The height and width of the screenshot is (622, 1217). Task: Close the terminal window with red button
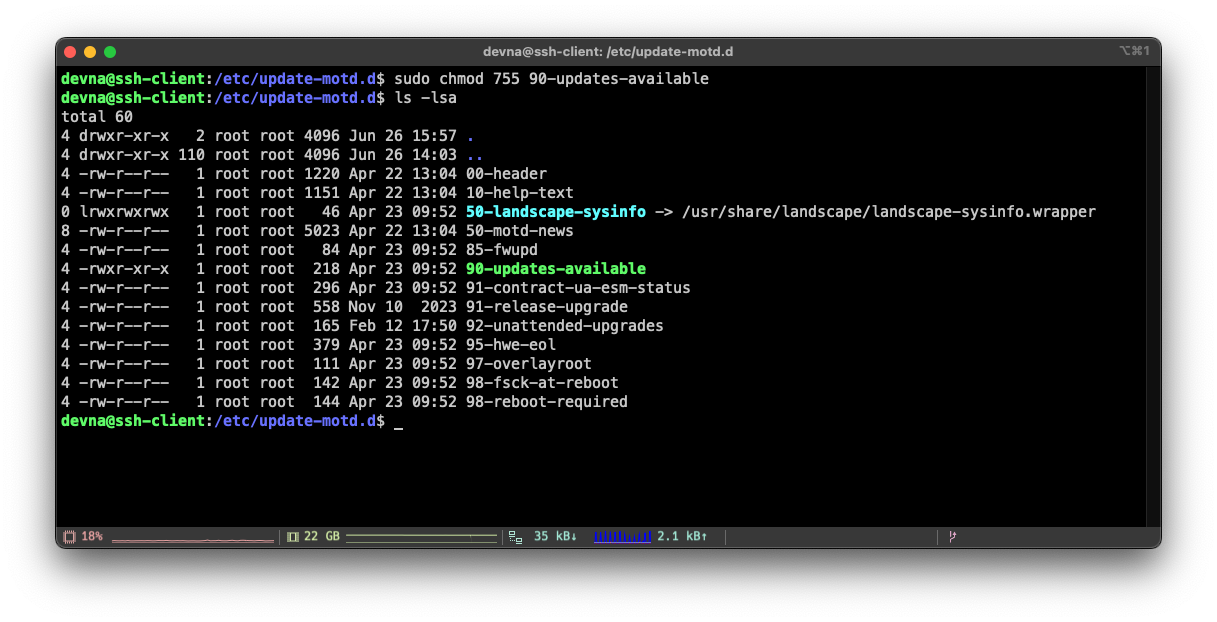point(70,52)
